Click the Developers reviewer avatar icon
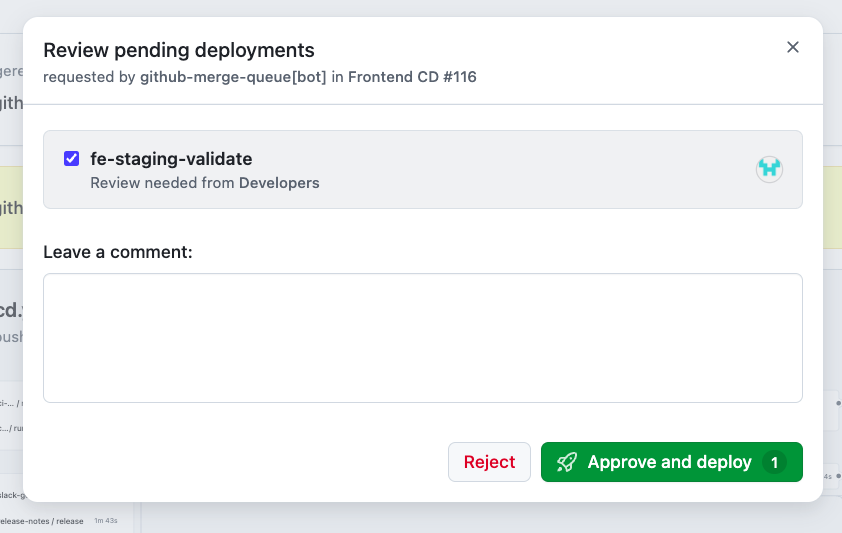 [x=770, y=170]
